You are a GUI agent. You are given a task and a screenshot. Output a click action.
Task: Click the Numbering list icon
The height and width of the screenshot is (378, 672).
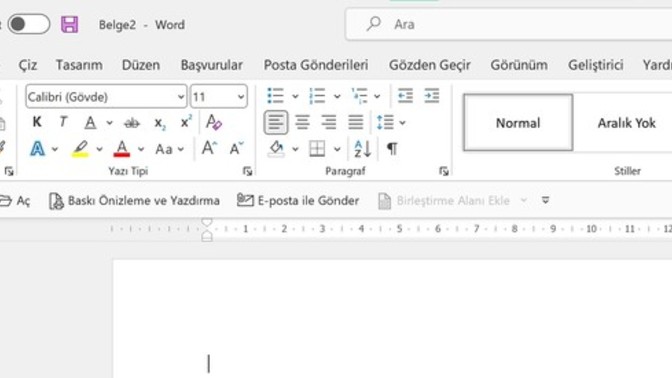click(x=317, y=96)
